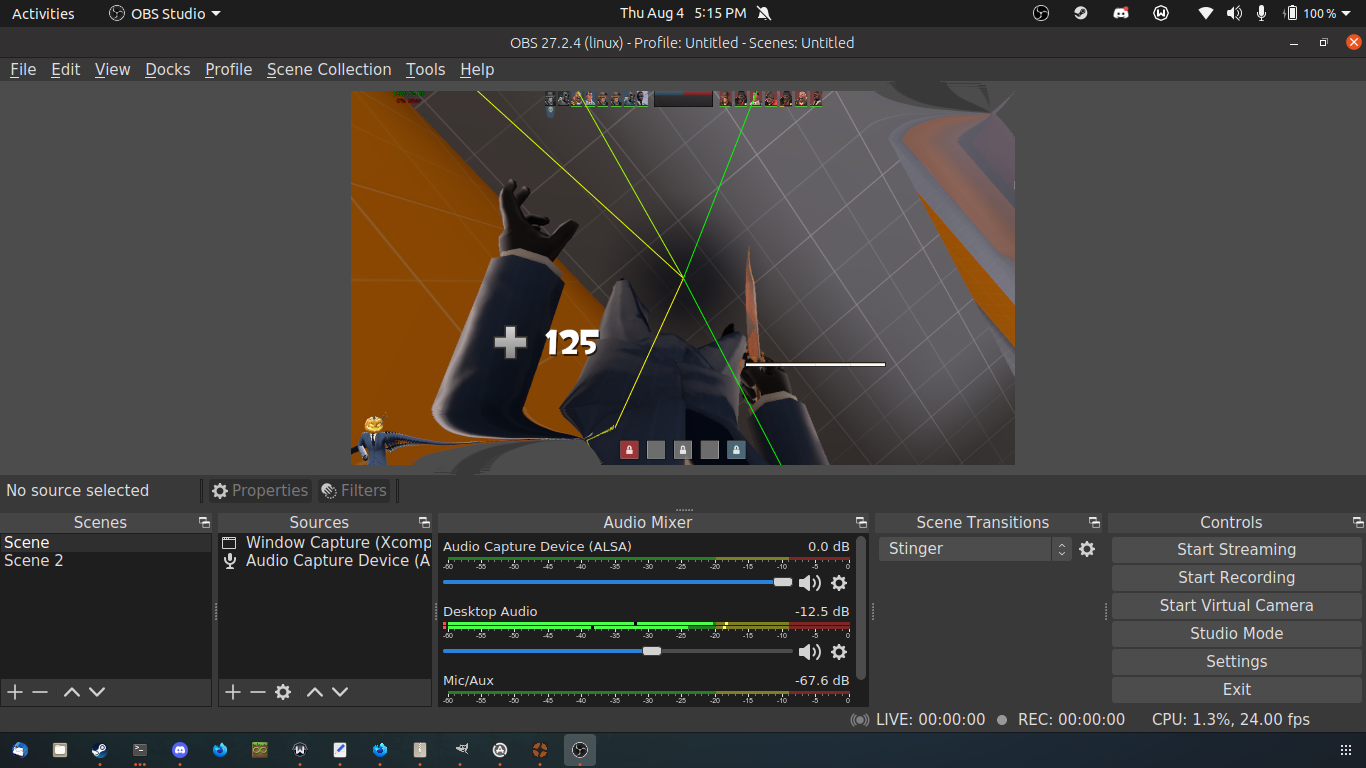Show all applications grid button
The height and width of the screenshot is (768, 1366).
click(x=1345, y=750)
